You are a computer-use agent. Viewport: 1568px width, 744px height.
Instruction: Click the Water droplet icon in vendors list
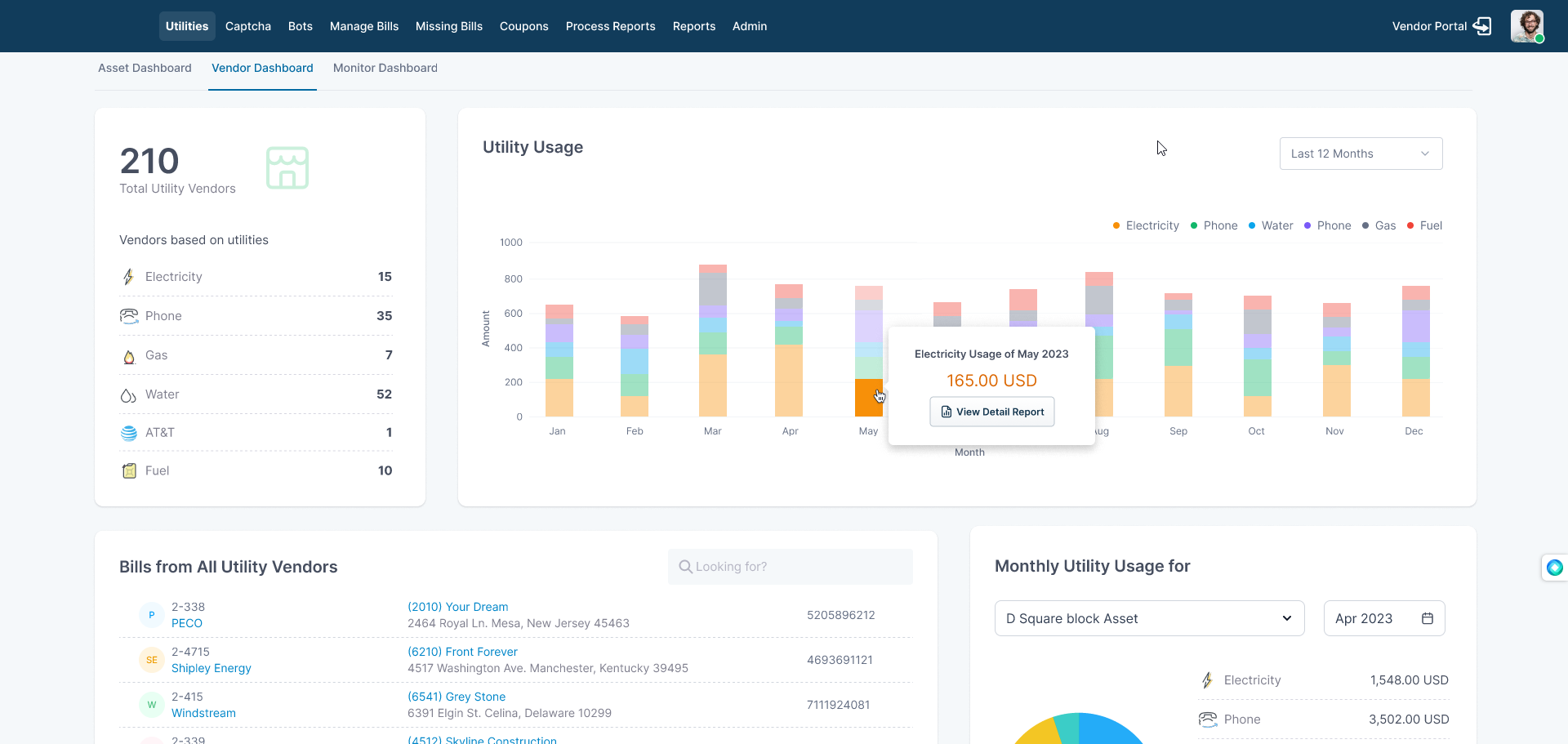tap(128, 395)
